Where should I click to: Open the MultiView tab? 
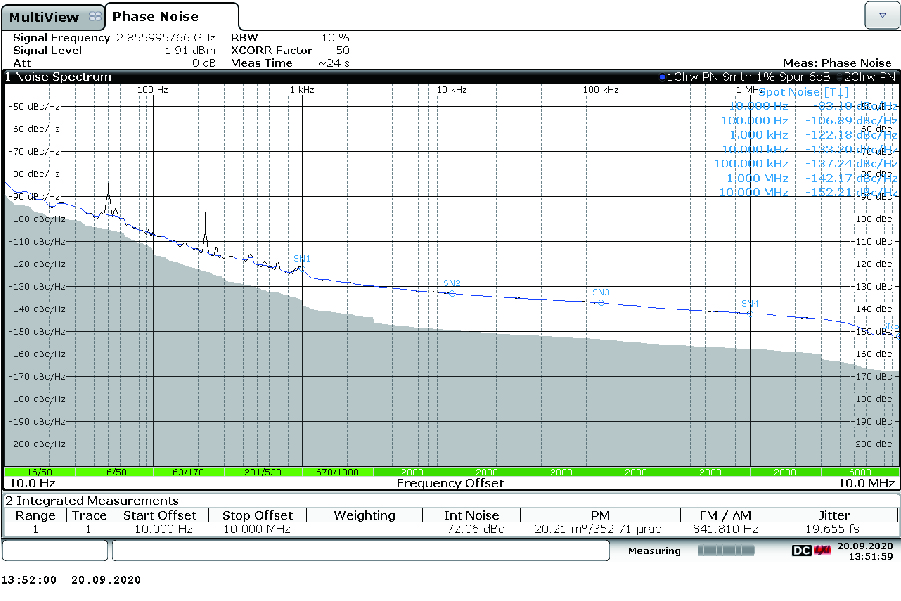pos(45,16)
